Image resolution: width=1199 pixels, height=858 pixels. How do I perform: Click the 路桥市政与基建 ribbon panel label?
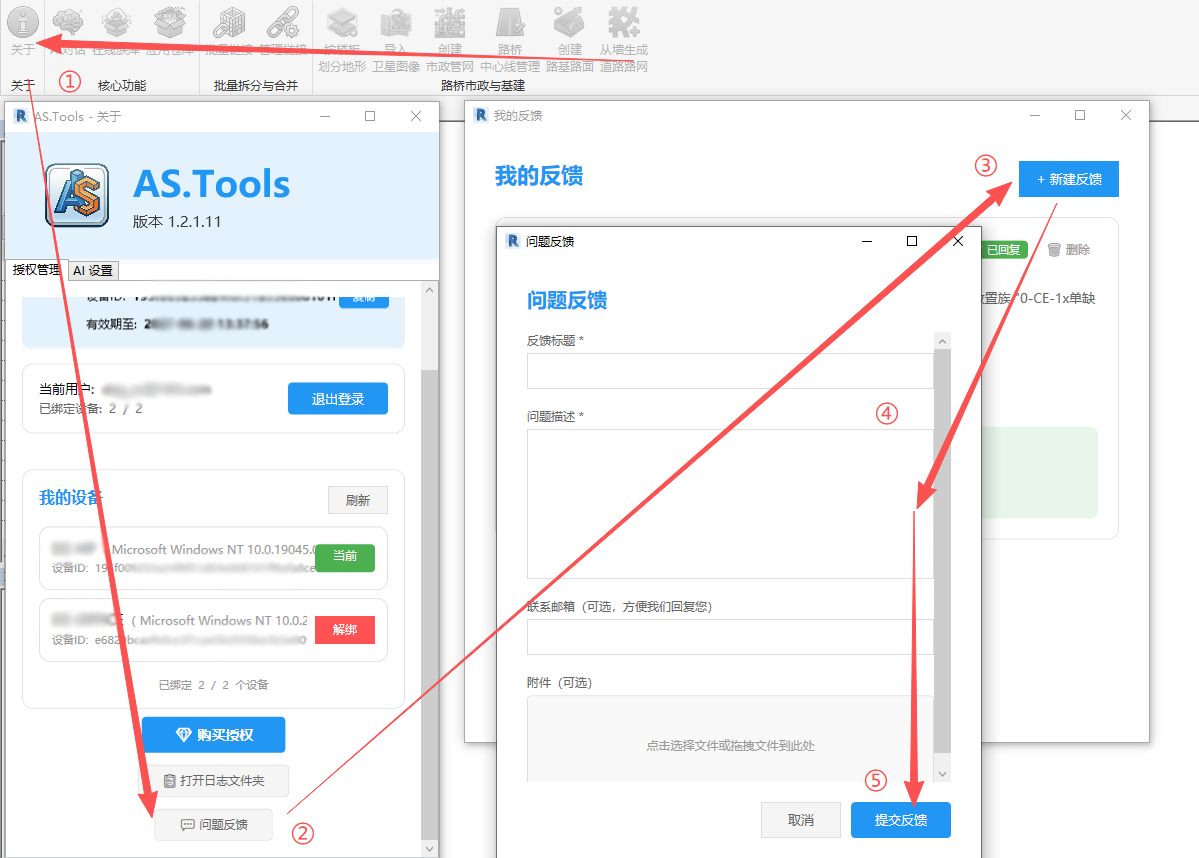coord(483,86)
